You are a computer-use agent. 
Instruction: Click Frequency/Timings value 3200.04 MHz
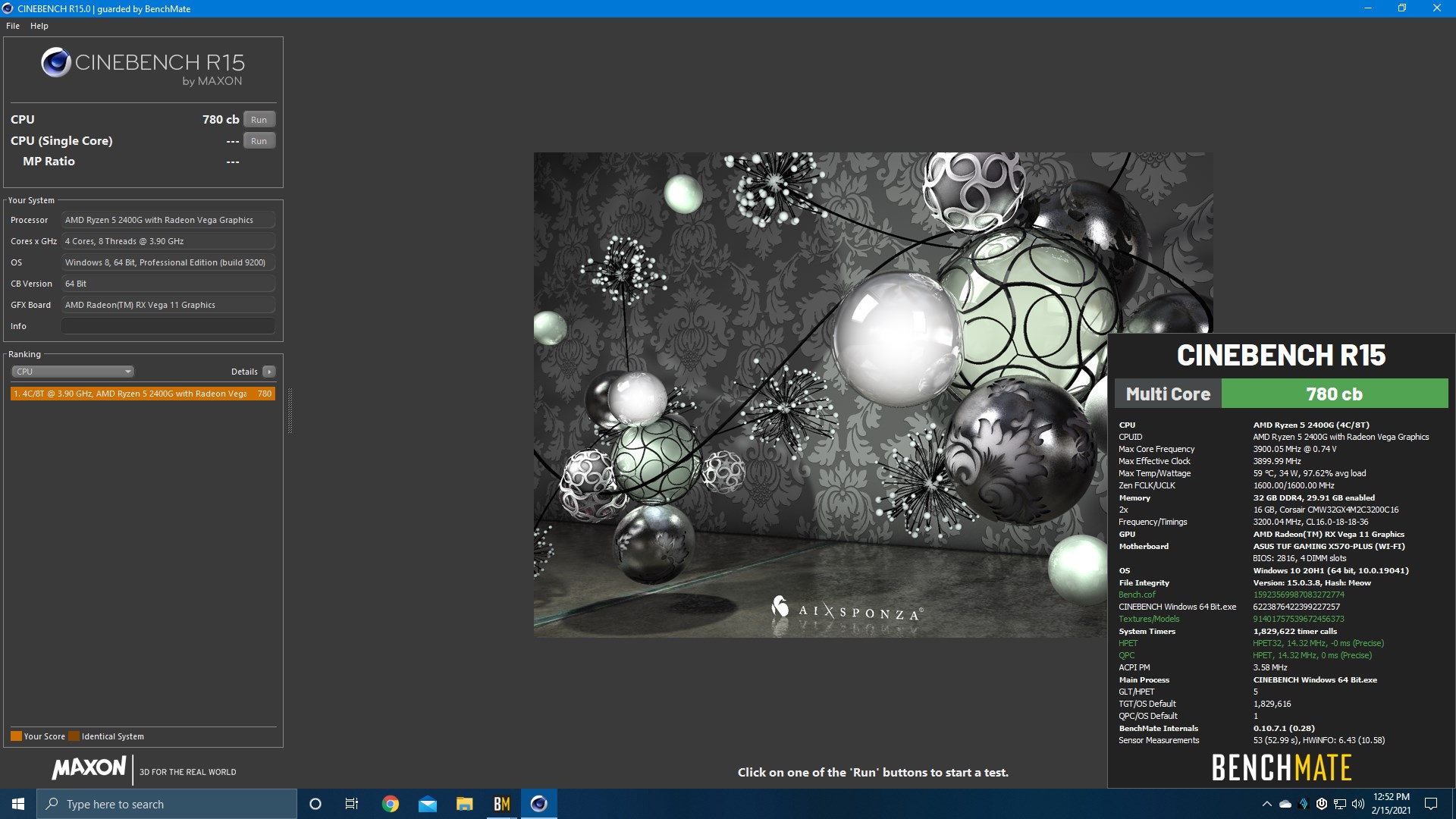1310,522
